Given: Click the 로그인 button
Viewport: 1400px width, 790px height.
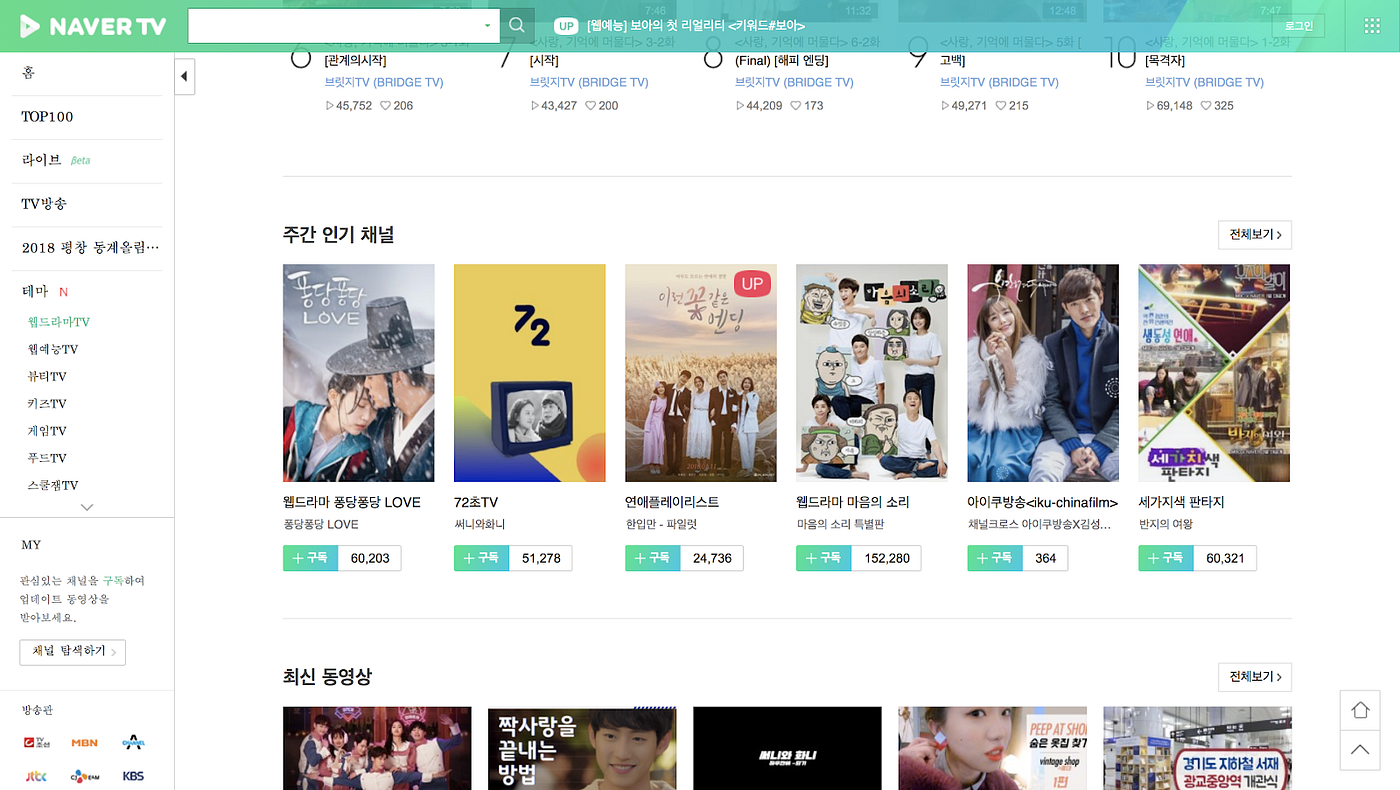Looking at the screenshot, I should tap(1299, 26).
